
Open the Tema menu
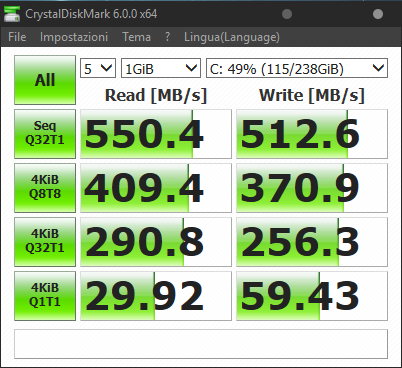coord(136,37)
